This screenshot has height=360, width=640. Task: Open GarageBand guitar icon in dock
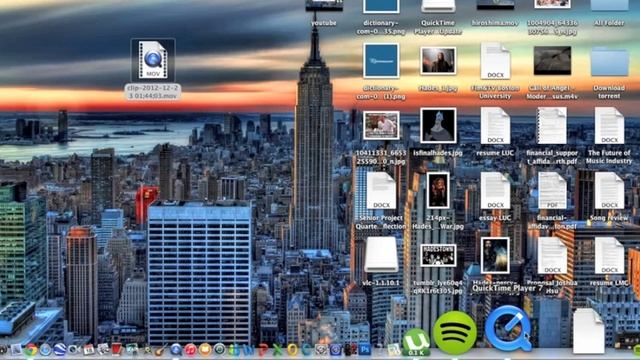[161, 349]
